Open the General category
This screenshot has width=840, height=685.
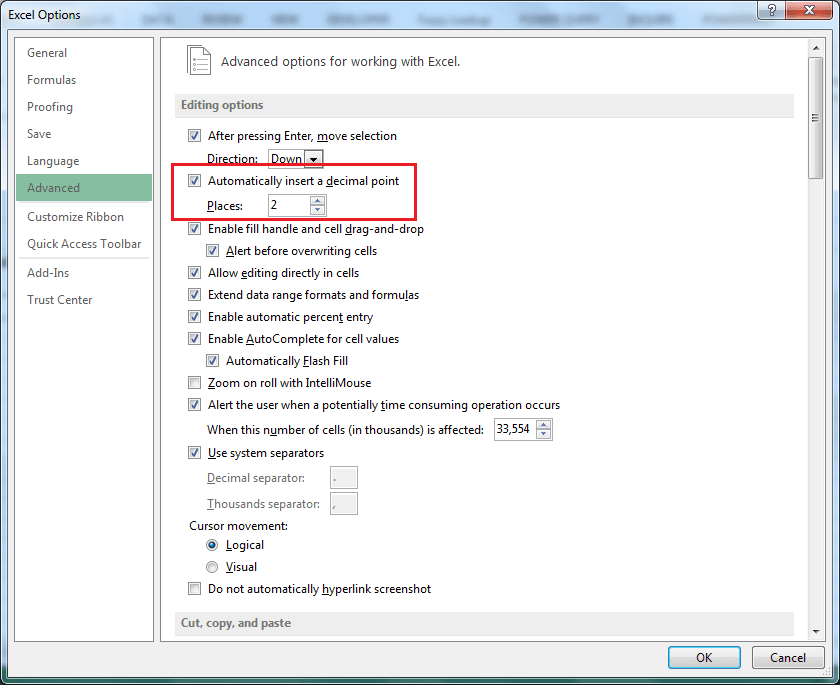47,53
